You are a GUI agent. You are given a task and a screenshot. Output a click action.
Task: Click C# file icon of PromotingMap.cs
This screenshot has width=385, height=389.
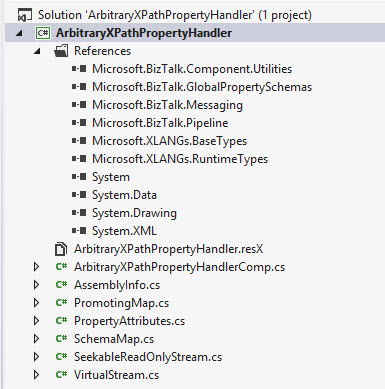[61, 303]
